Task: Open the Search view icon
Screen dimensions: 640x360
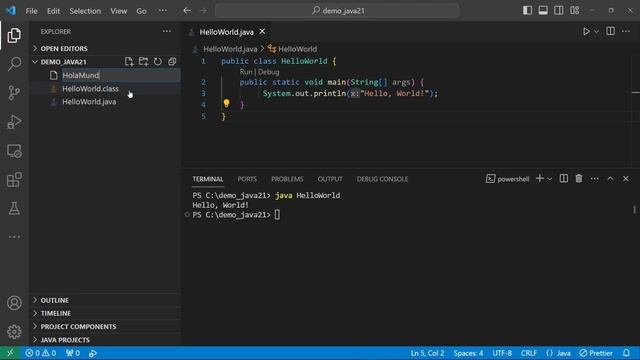Action: tap(14, 64)
